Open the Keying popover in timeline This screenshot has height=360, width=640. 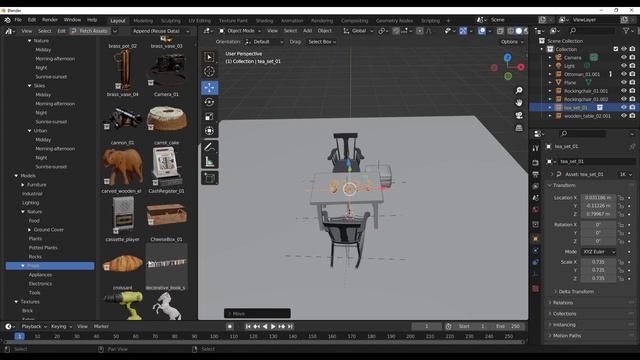61,327
